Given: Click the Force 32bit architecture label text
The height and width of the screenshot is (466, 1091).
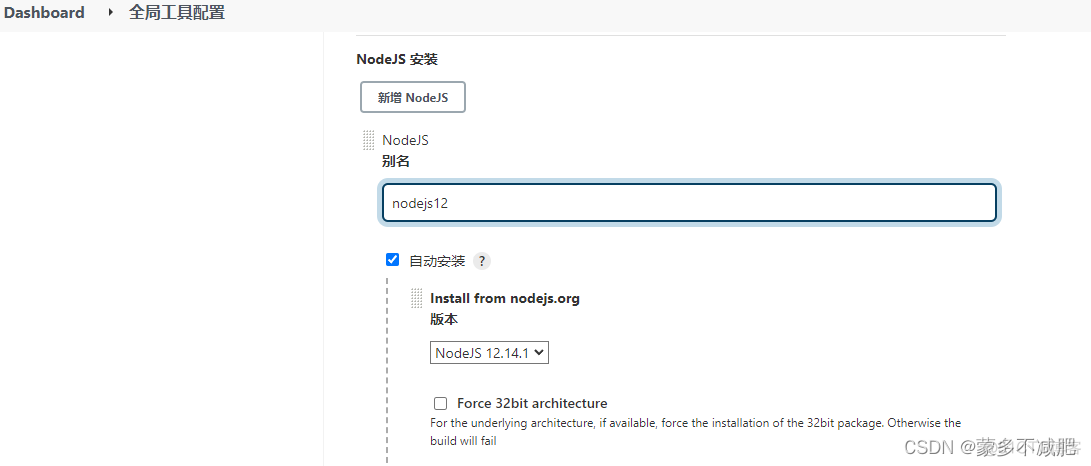Looking at the screenshot, I should pos(532,403).
